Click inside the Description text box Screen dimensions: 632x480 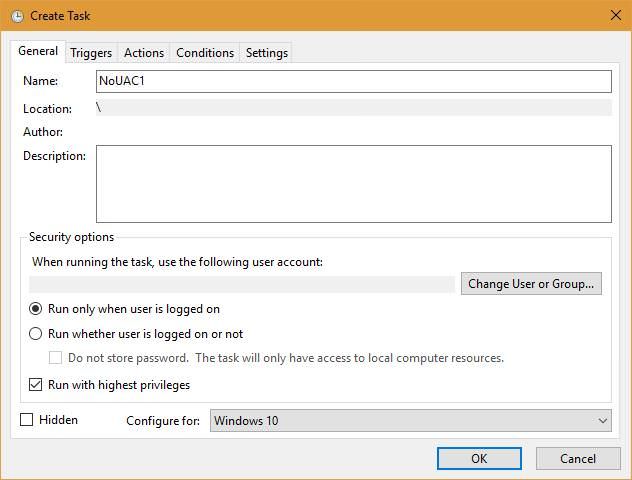click(x=353, y=184)
